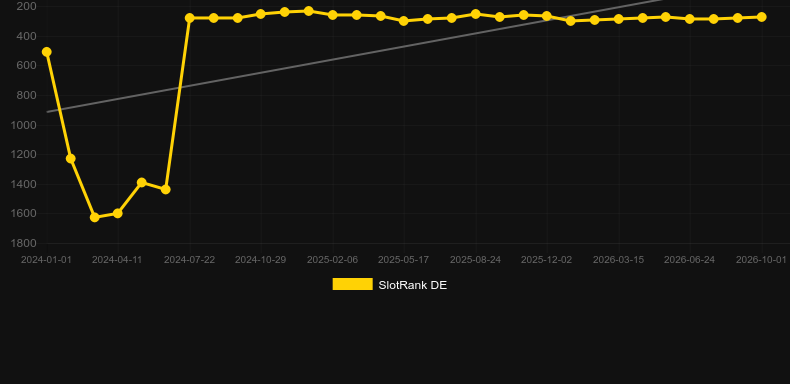Screen dimensions: 790x384
Task: Click the 1600 y-axis label
Action: coord(24,214)
